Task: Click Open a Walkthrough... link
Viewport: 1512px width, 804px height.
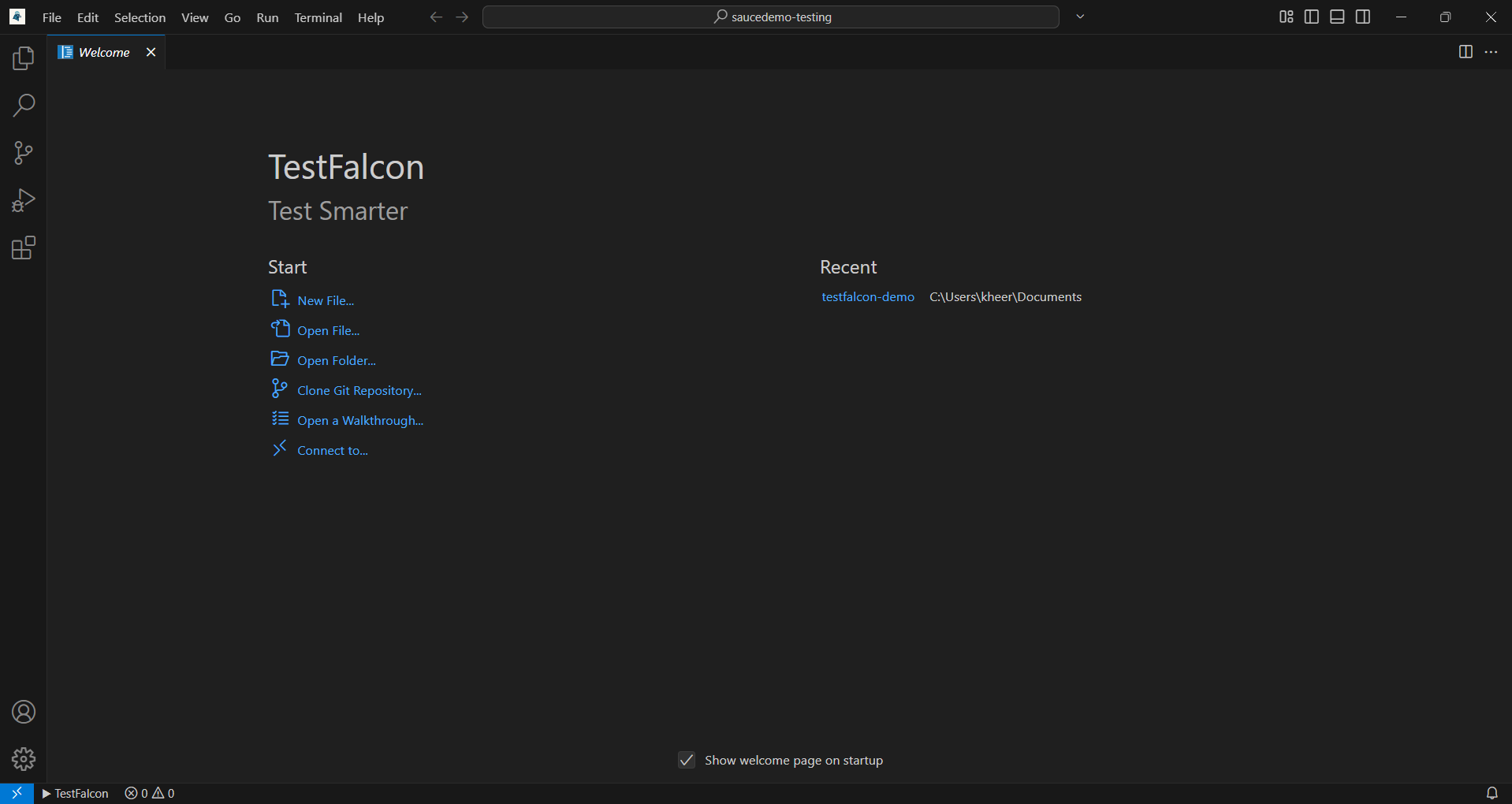Action: click(348, 420)
